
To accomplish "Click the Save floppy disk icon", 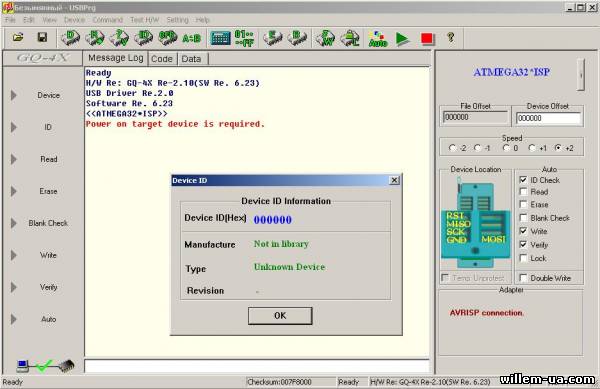I will point(42,37).
